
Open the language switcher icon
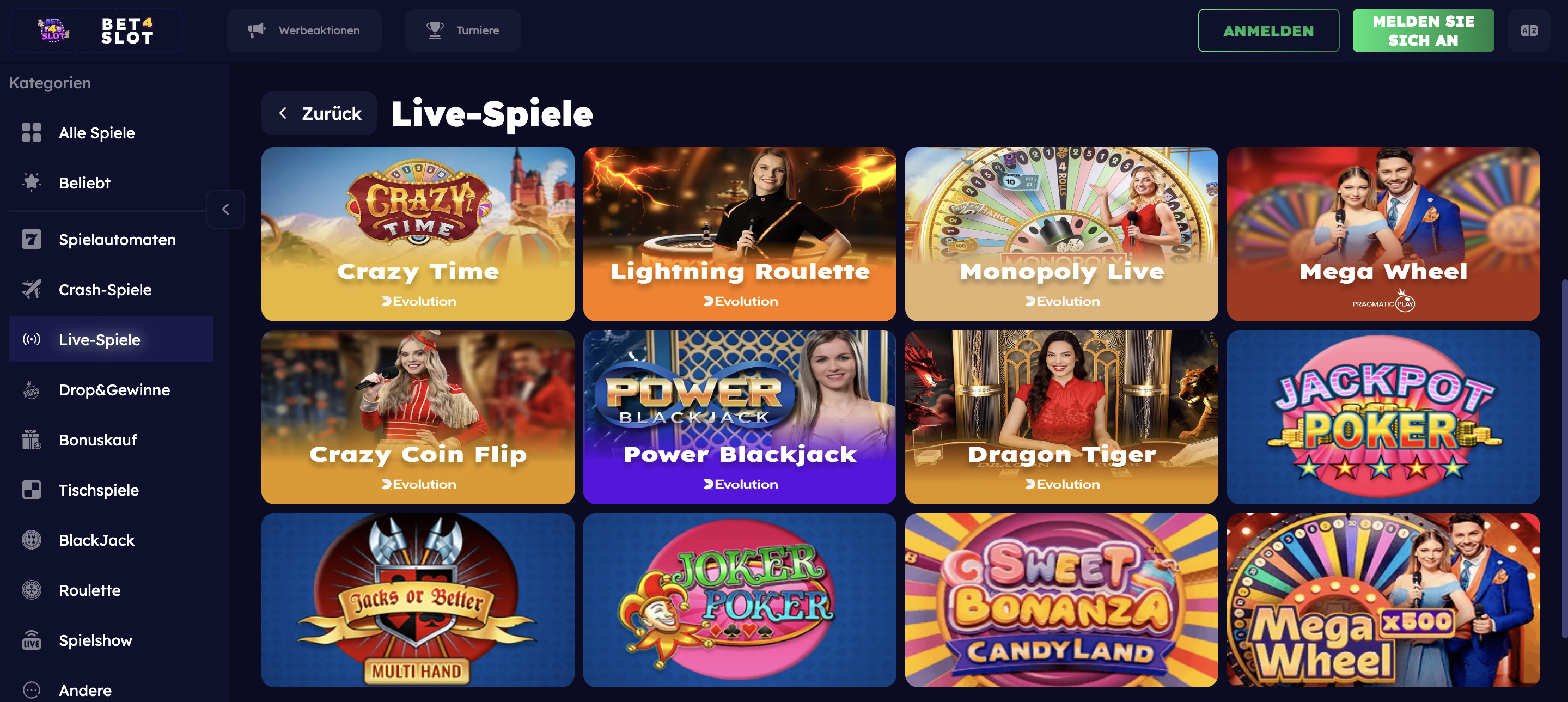(1528, 30)
